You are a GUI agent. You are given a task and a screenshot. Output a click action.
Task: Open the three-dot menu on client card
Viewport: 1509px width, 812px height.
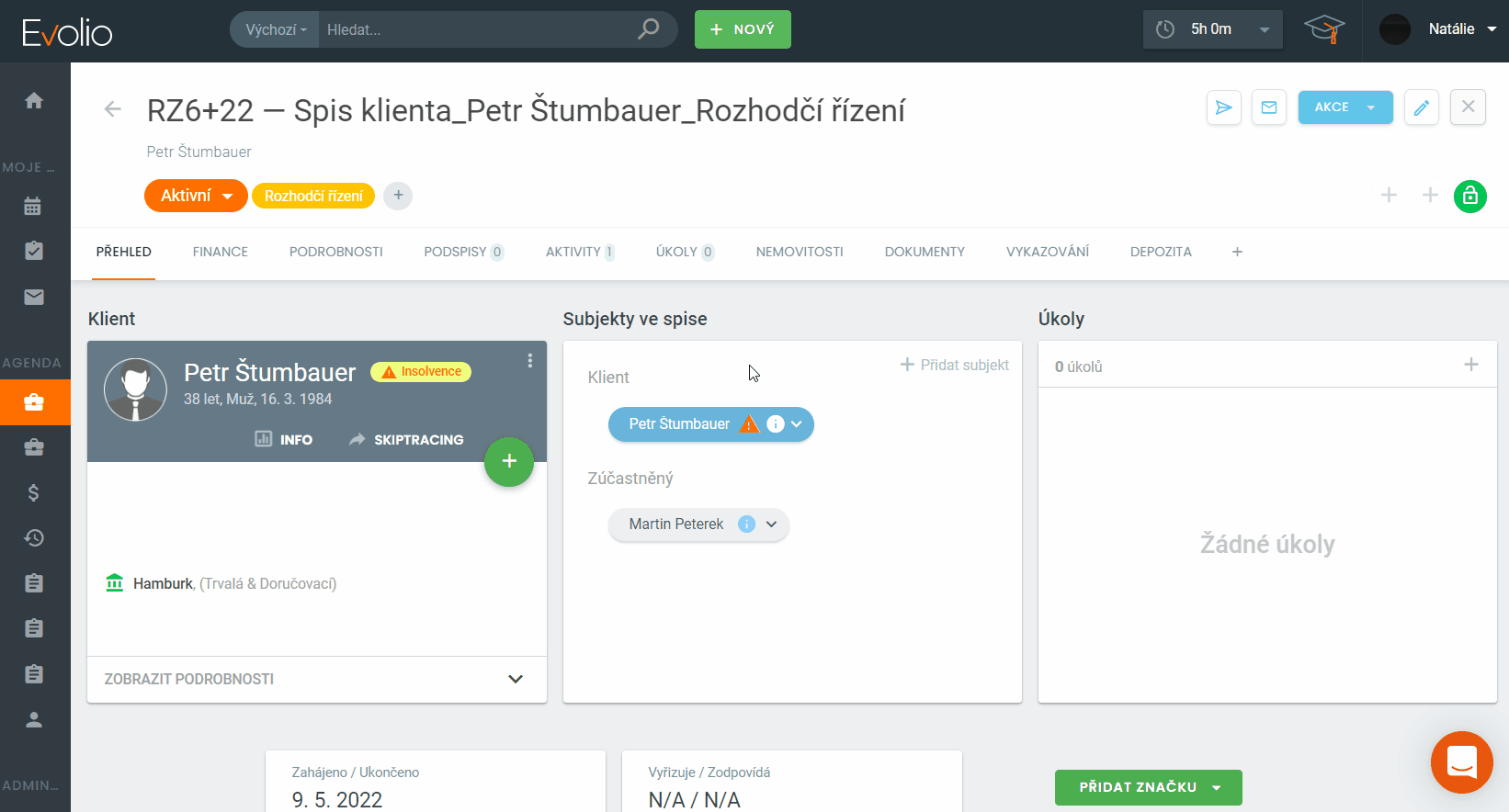pyautogui.click(x=529, y=361)
